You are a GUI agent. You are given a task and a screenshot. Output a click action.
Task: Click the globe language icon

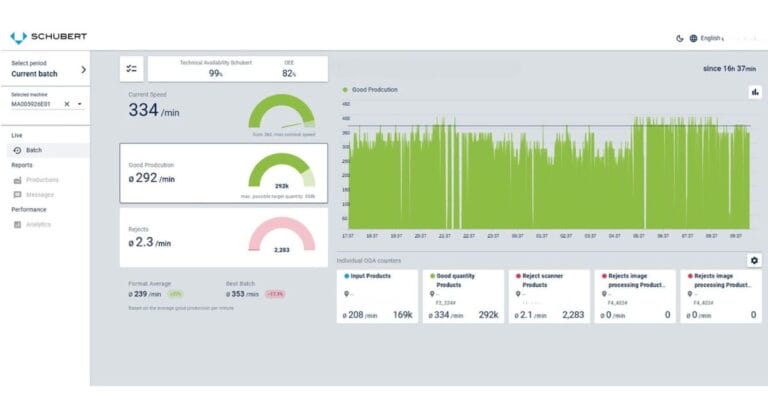[693, 38]
